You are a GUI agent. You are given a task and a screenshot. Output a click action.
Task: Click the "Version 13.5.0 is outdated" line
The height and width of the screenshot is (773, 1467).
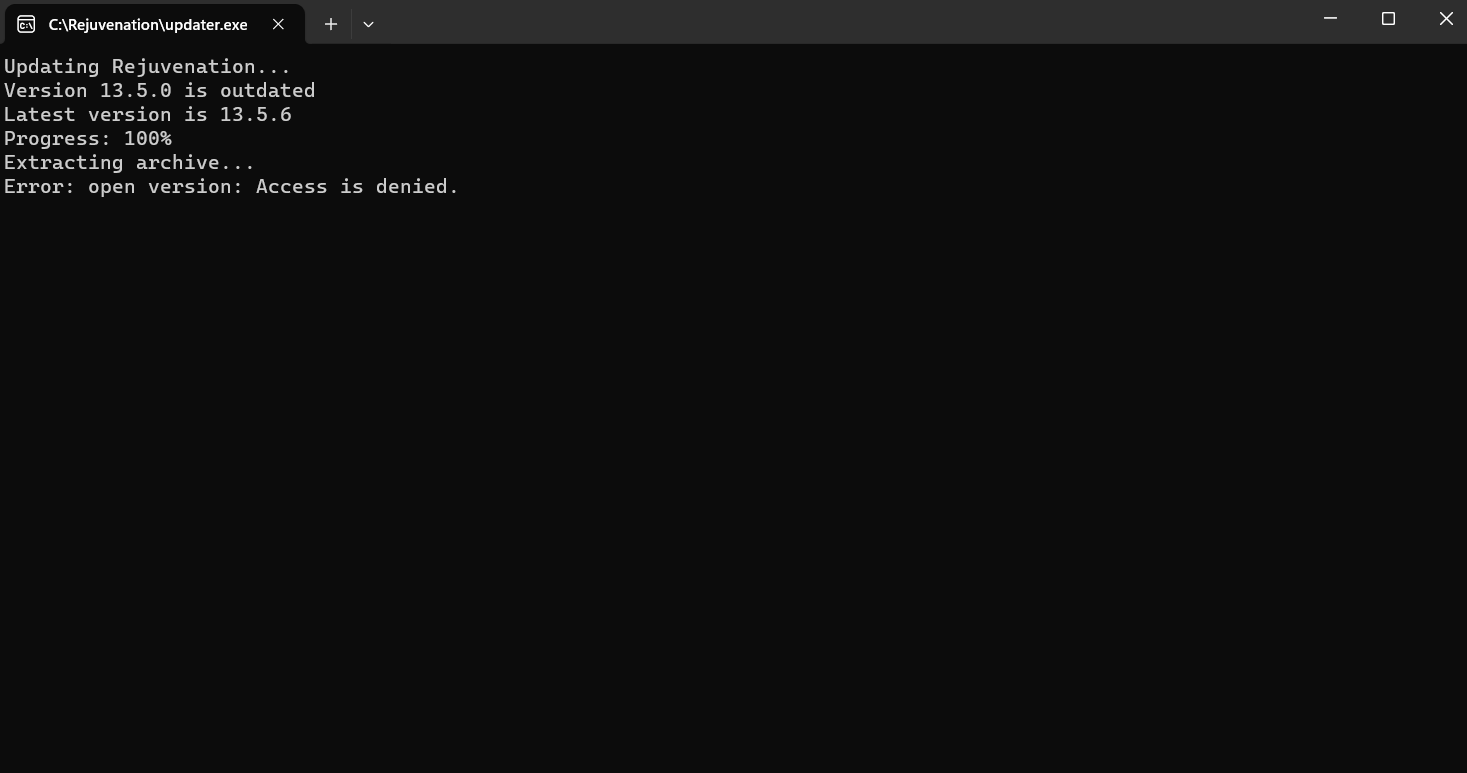(159, 91)
